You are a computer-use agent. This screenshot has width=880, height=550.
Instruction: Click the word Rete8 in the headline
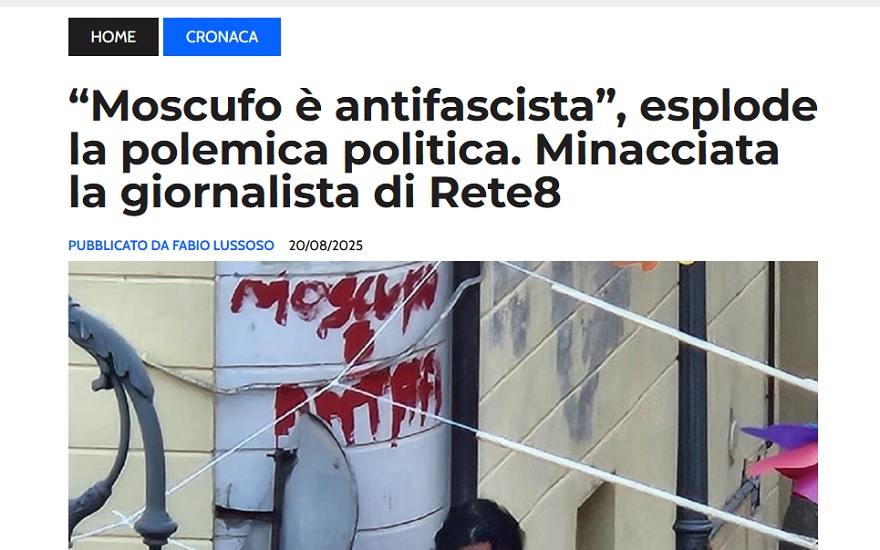pos(495,192)
